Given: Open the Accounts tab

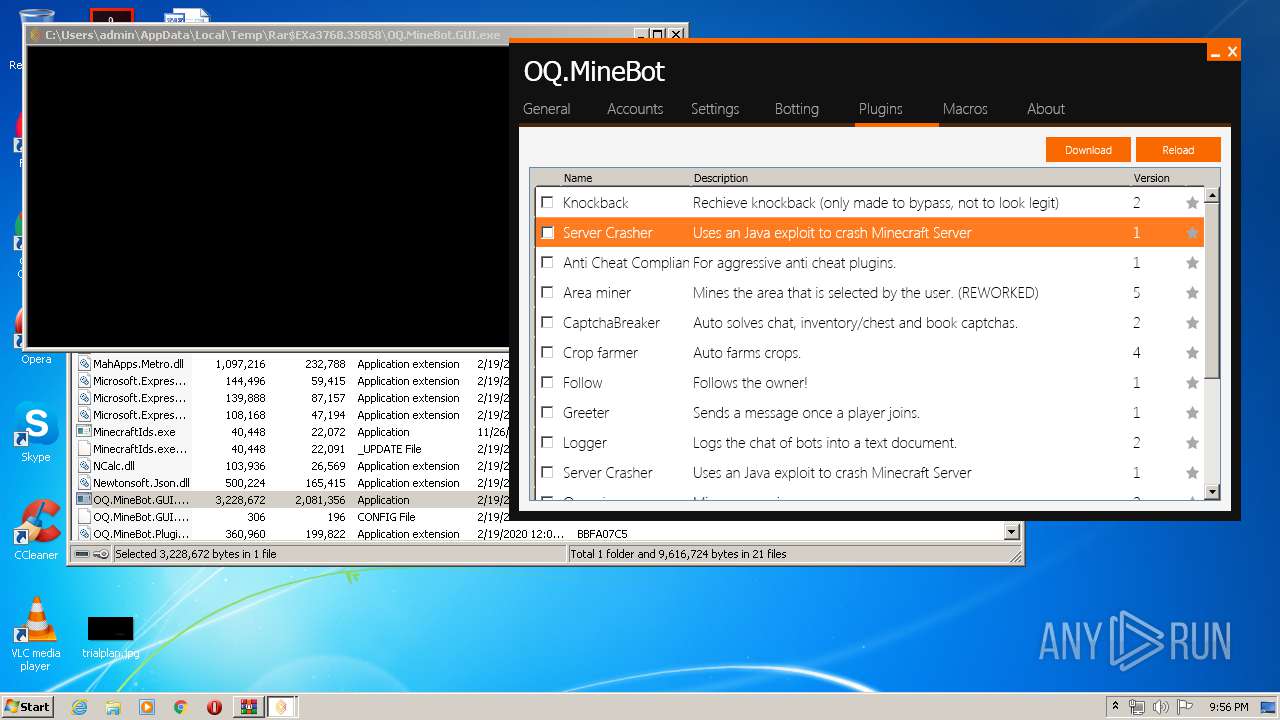Looking at the screenshot, I should point(635,109).
